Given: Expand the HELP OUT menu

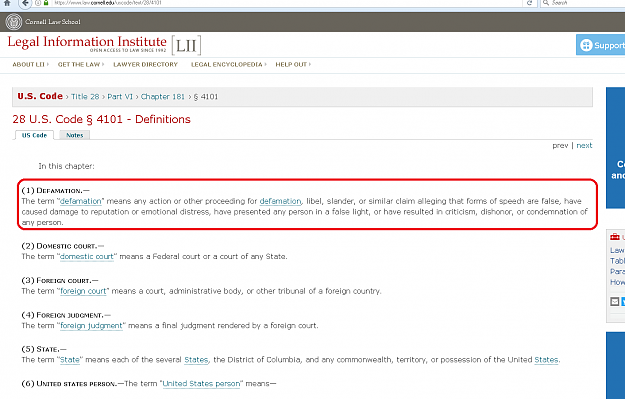Looking at the screenshot, I should click(x=293, y=65).
